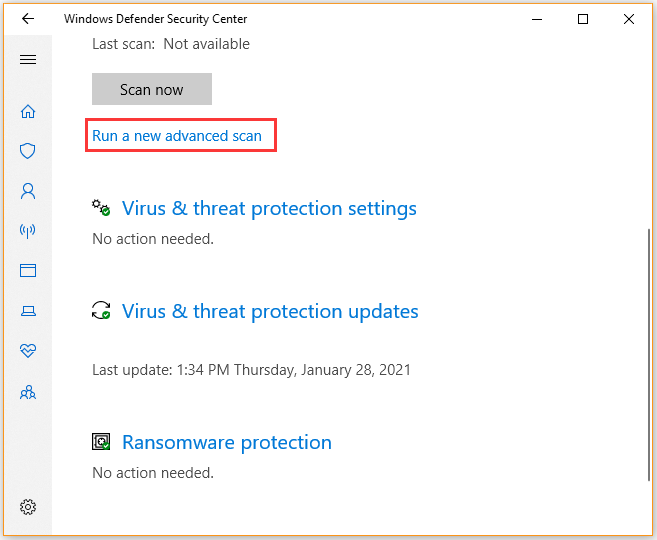Image resolution: width=657 pixels, height=540 pixels.
Task: Open Ransomware protection link
Action: (227, 442)
